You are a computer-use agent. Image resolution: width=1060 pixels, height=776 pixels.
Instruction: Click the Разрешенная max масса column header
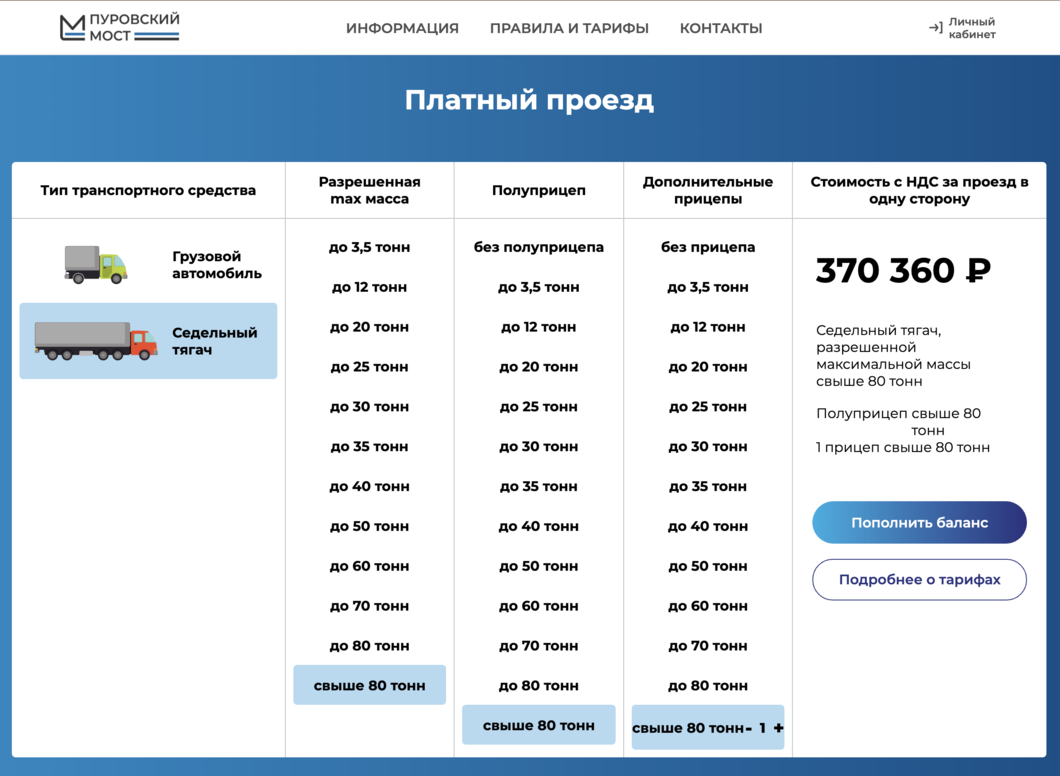(369, 190)
